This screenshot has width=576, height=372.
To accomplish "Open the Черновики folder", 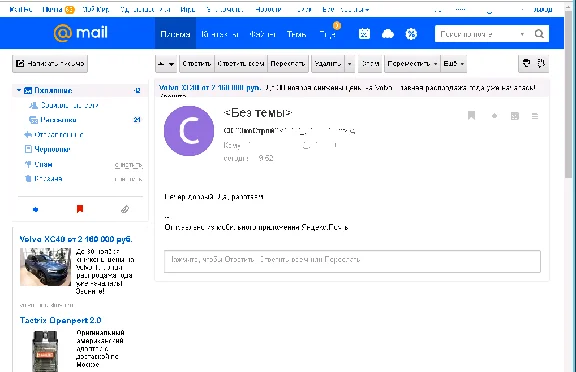I will click(x=52, y=149).
